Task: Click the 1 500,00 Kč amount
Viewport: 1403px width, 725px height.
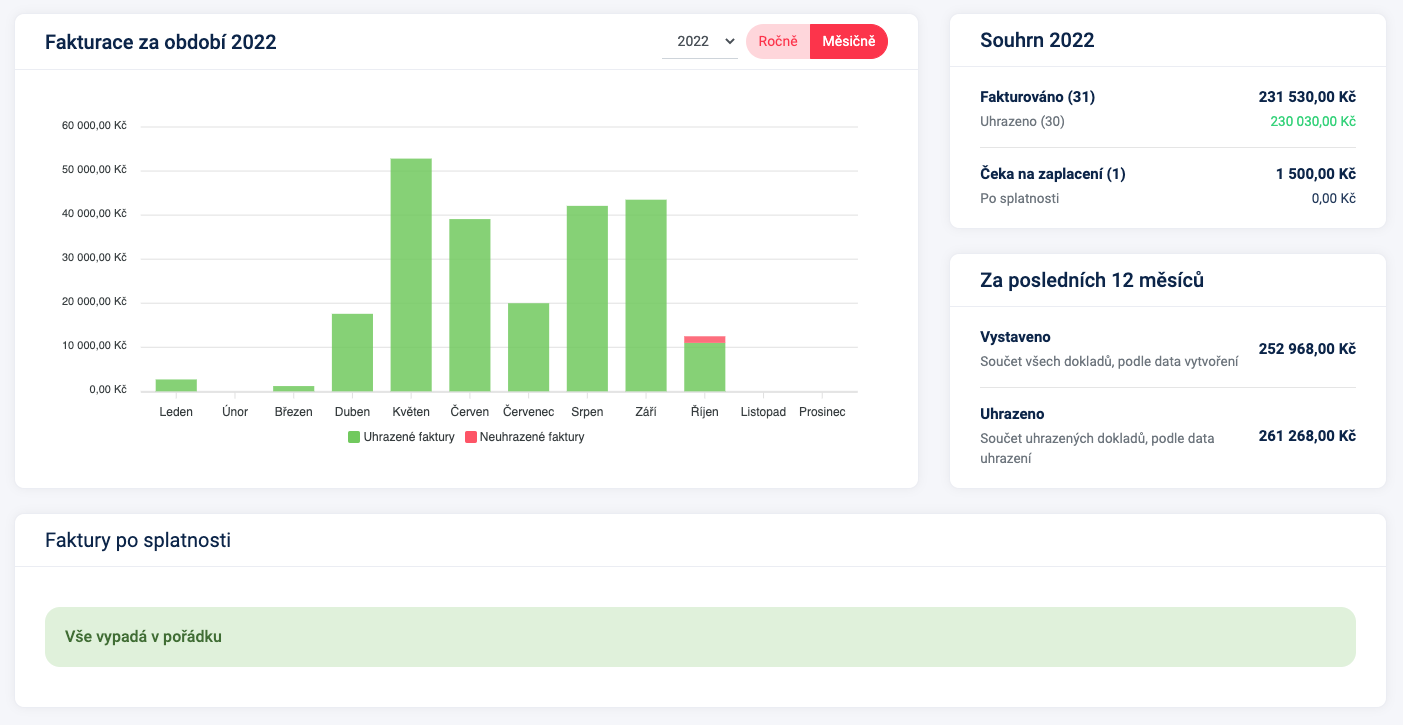Action: (1316, 174)
